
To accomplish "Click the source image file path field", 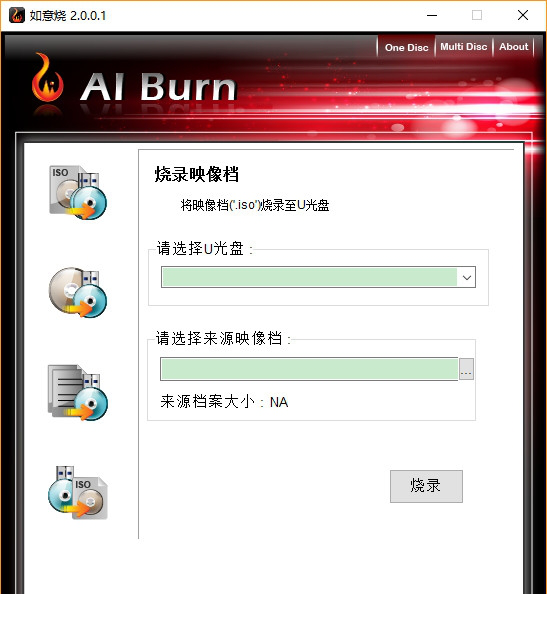I will click(x=309, y=369).
